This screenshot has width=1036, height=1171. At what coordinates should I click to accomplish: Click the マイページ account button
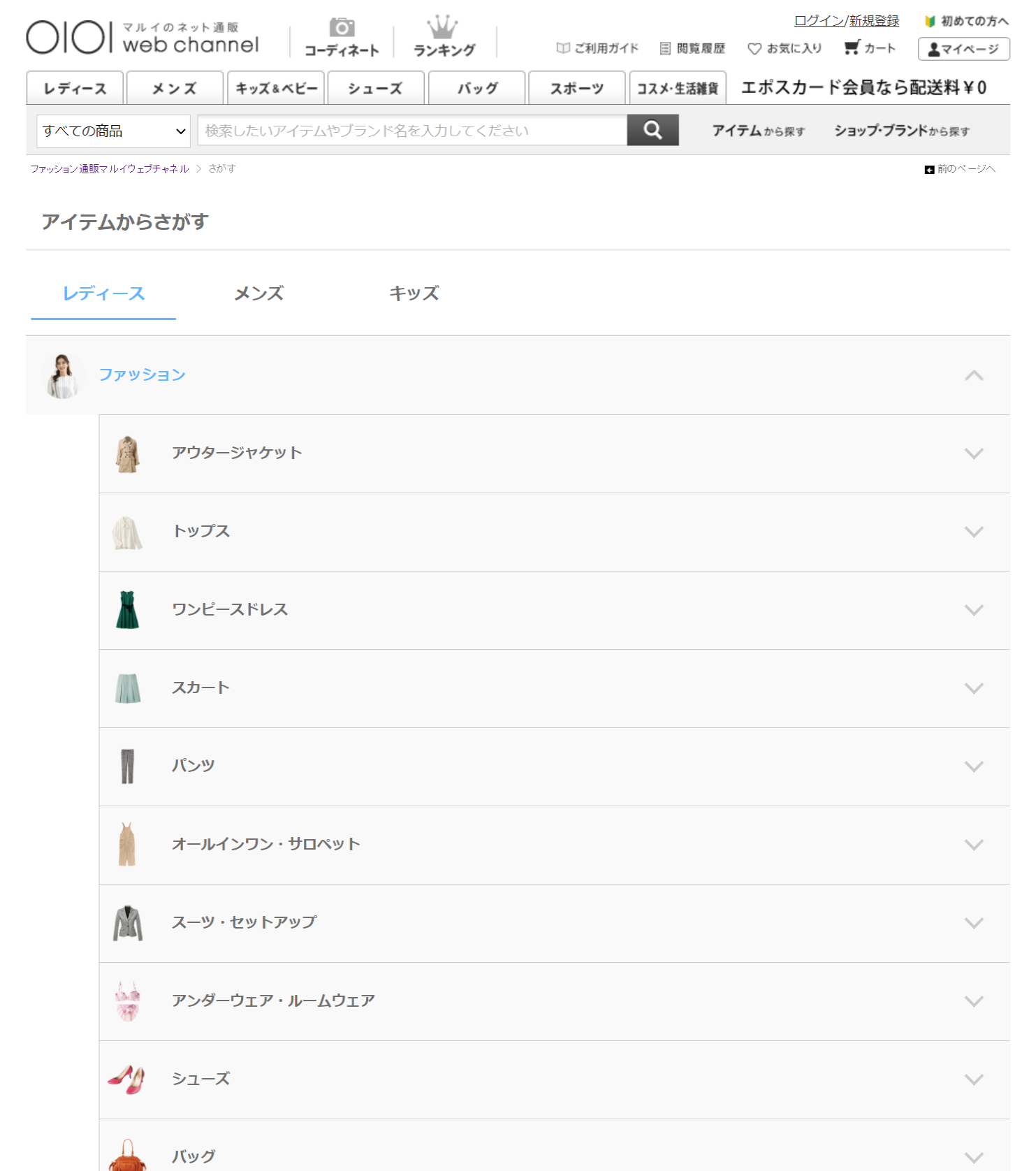963,49
